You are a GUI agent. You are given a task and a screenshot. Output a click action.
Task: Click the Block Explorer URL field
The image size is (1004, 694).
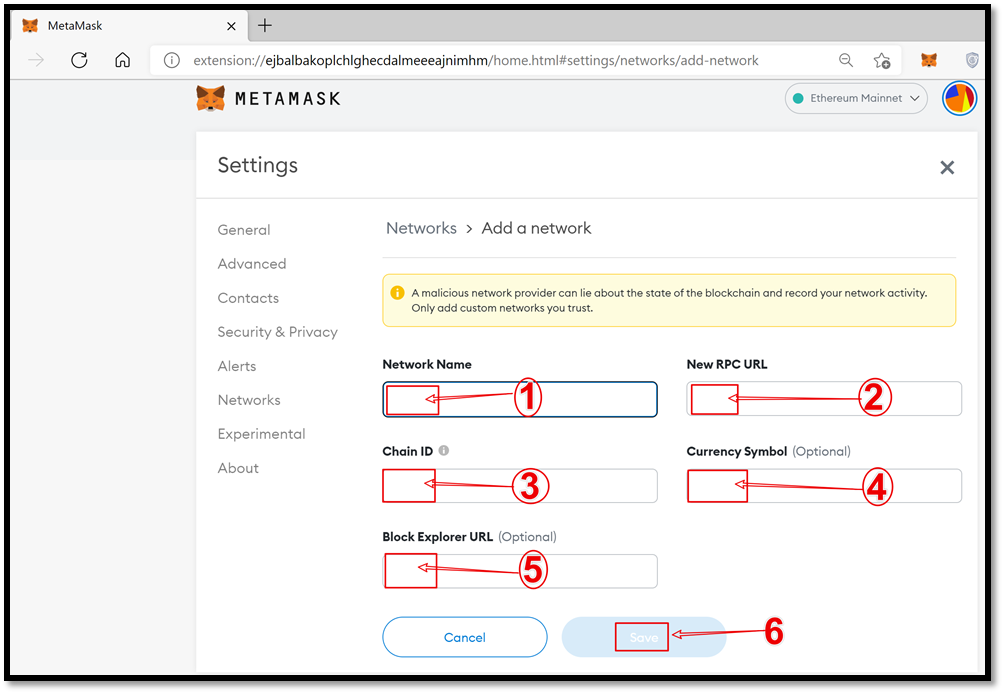coord(519,571)
